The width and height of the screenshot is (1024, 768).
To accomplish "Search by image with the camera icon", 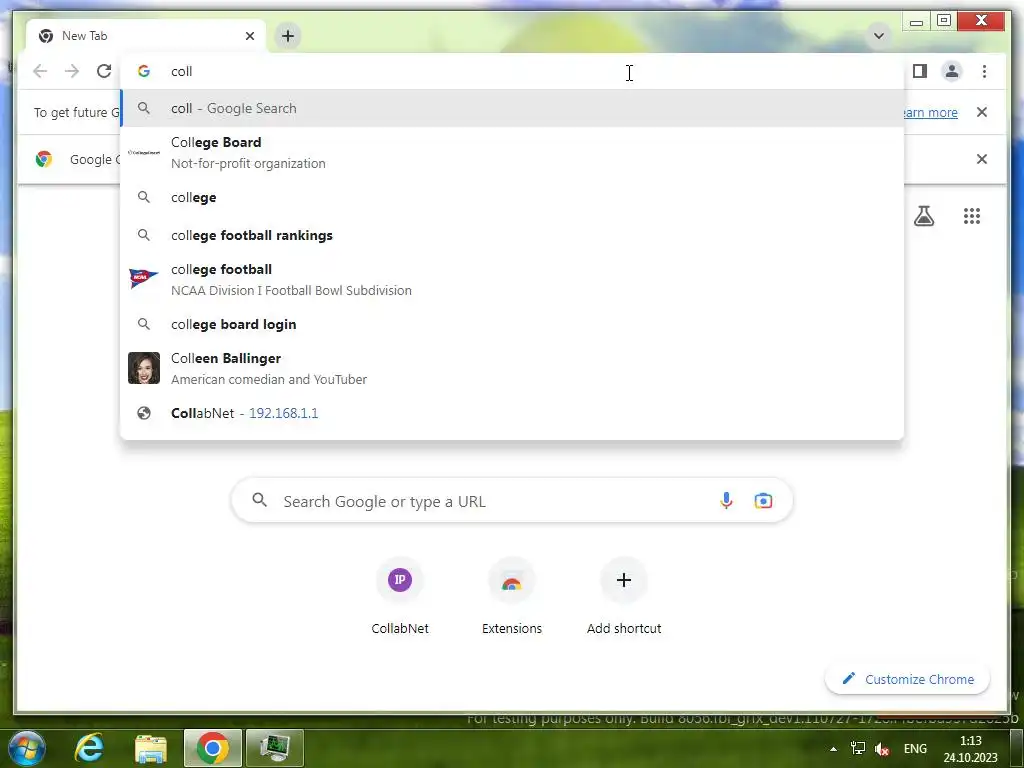I will (x=763, y=501).
